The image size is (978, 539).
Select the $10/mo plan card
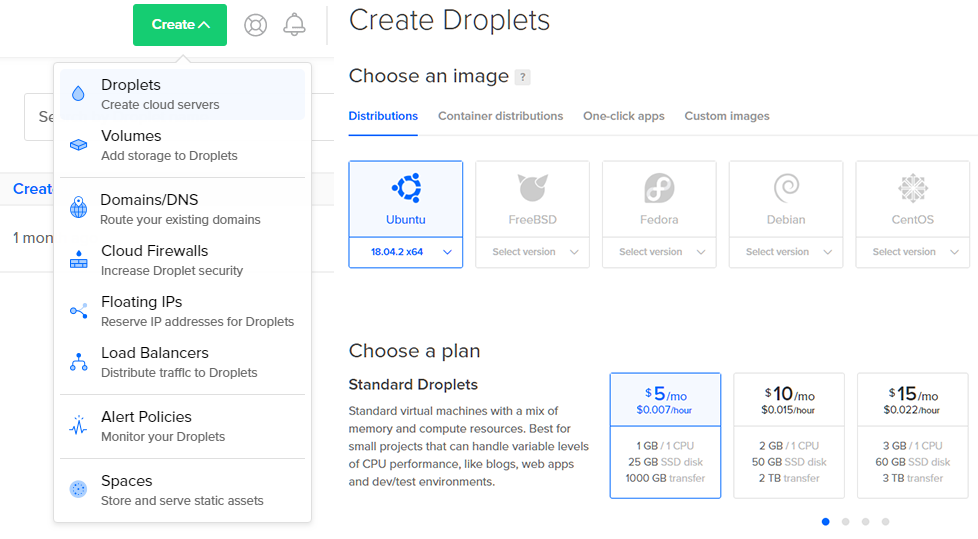click(789, 435)
